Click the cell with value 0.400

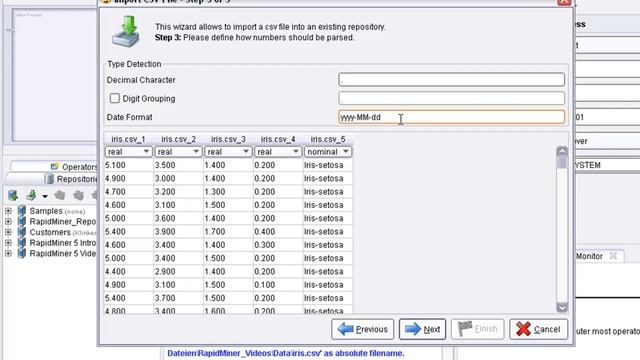(278, 231)
